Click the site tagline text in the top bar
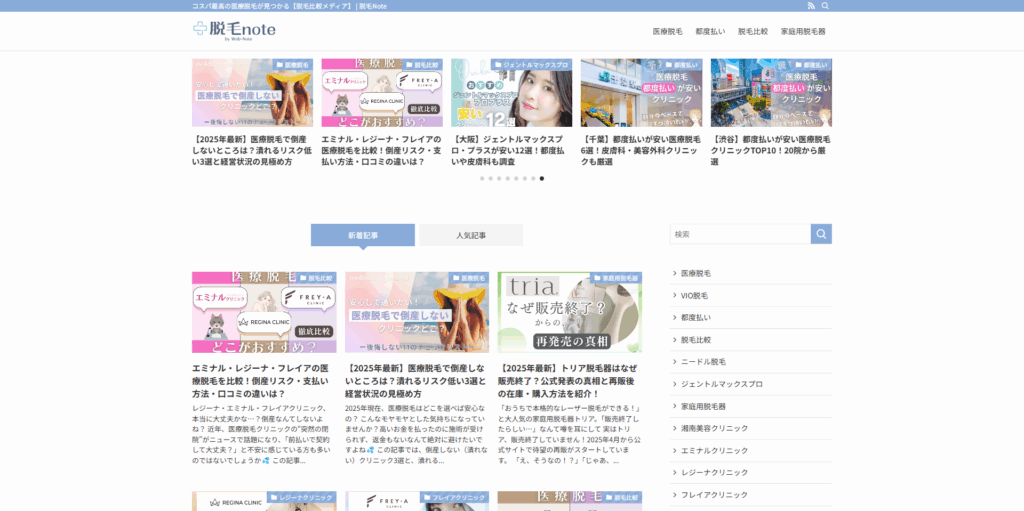1024x511 pixels. 289,6
